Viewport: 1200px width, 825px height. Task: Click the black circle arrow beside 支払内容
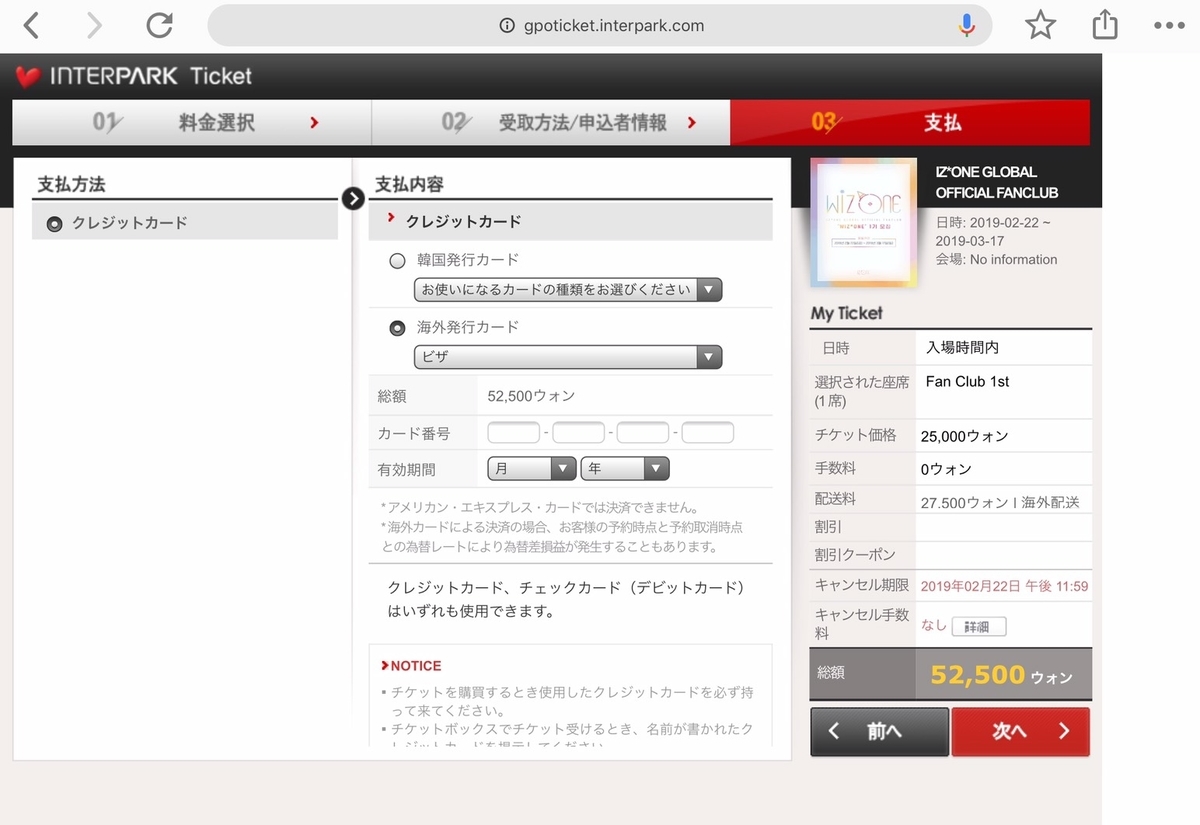353,198
